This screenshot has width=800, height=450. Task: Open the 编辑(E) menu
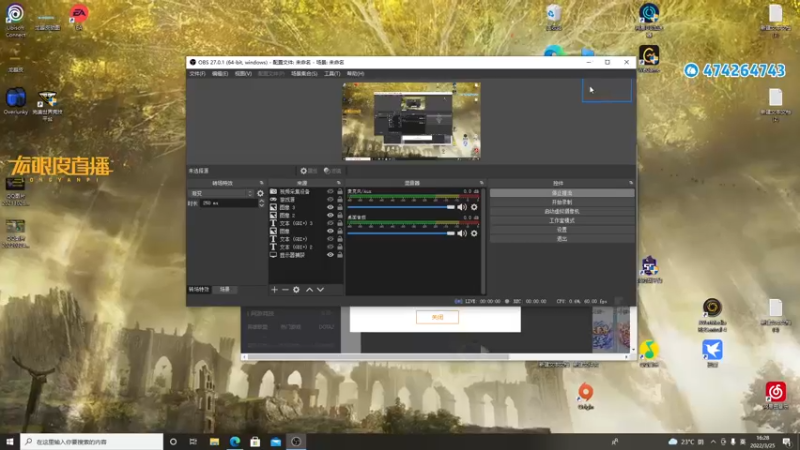220,73
